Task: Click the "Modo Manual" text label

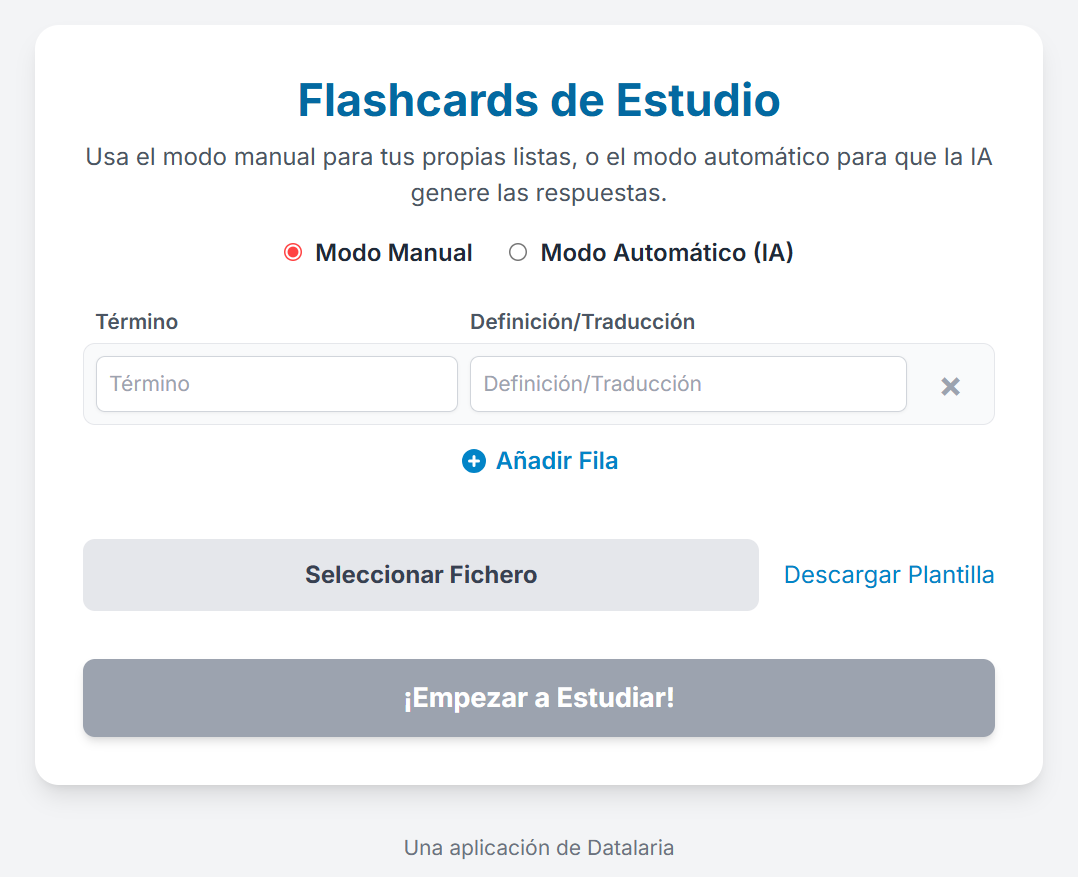Action: [393, 253]
